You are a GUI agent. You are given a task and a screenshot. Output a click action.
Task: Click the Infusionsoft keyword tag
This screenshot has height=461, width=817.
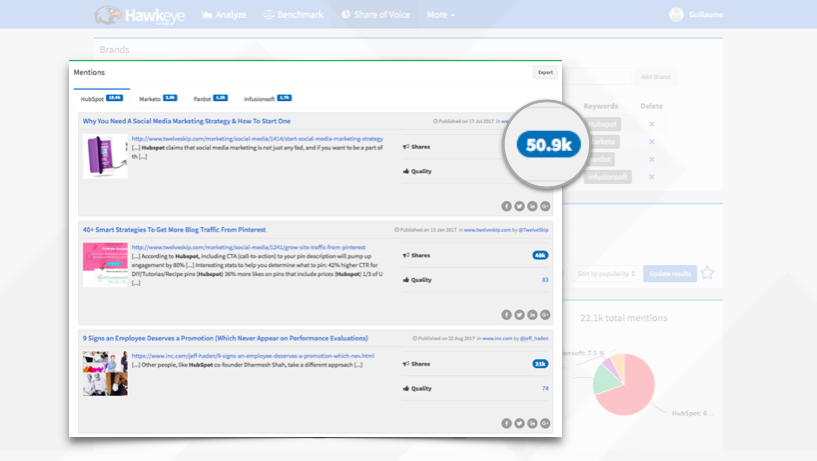608,177
